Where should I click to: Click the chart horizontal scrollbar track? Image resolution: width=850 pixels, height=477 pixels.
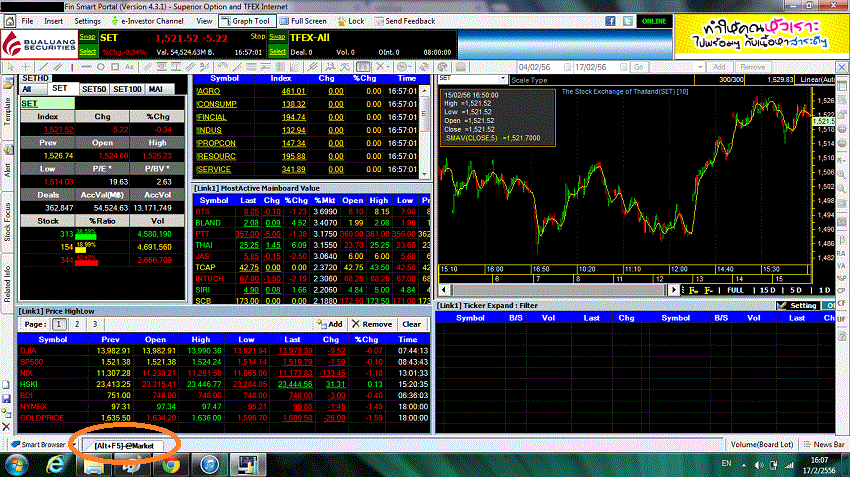click(x=558, y=290)
